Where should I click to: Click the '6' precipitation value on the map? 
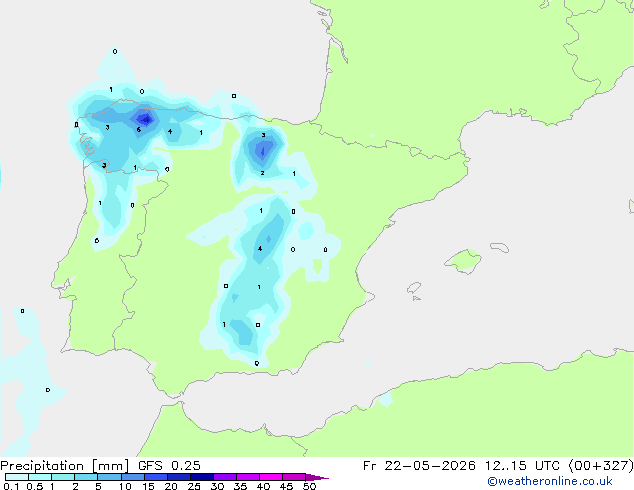139,130
